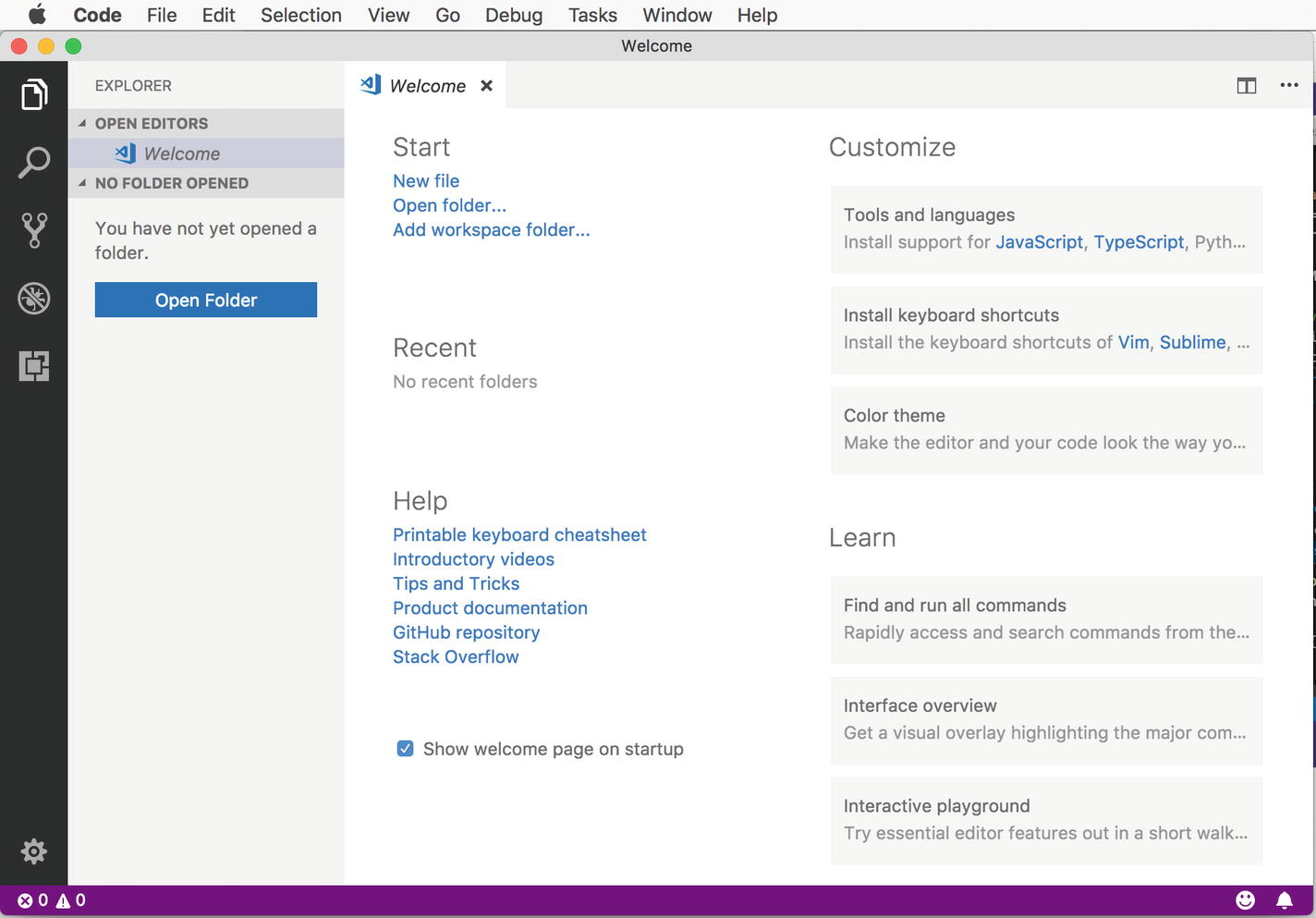The width and height of the screenshot is (1316, 918).
Task: Click the blue Open Folder button
Action: pos(205,300)
